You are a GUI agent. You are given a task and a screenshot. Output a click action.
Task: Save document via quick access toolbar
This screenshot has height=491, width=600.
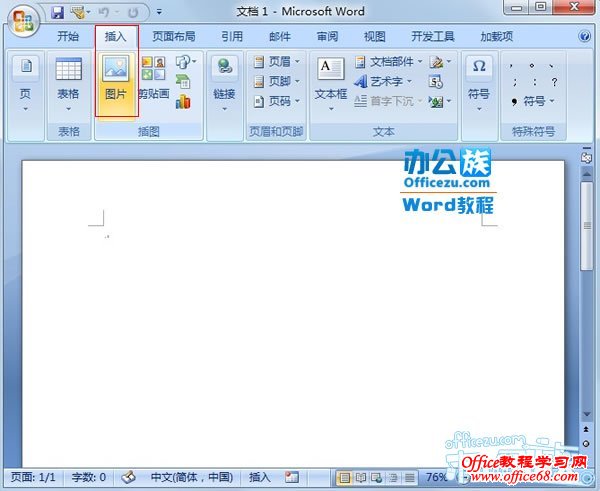click(57, 13)
